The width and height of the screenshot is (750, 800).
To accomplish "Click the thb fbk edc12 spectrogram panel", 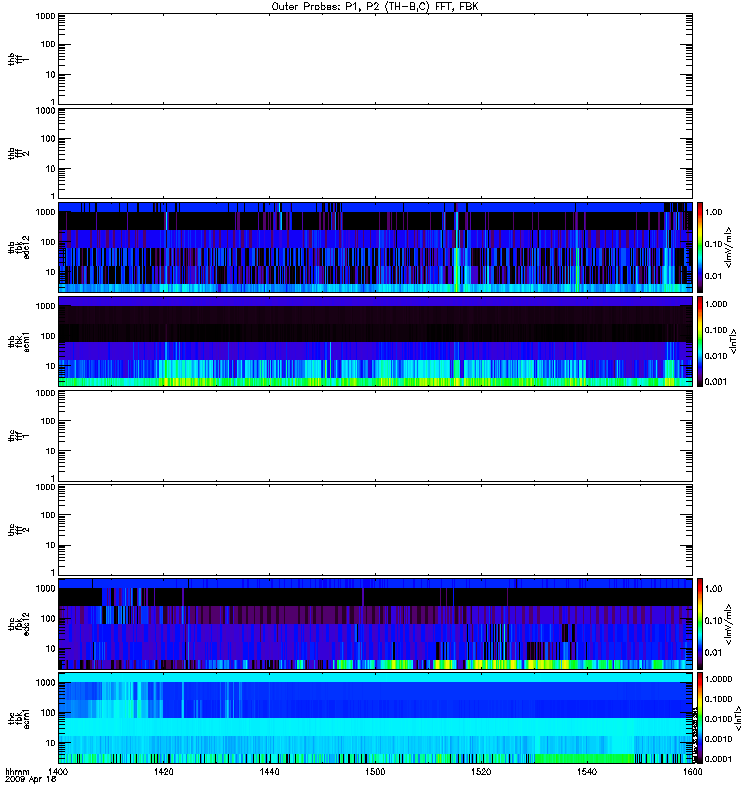I will (375, 247).
